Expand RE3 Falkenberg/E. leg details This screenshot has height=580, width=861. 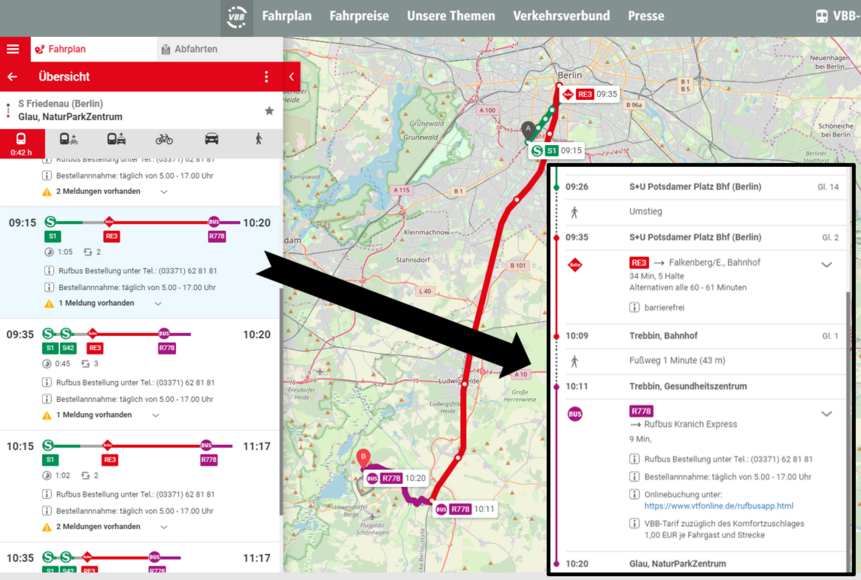click(826, 265)
